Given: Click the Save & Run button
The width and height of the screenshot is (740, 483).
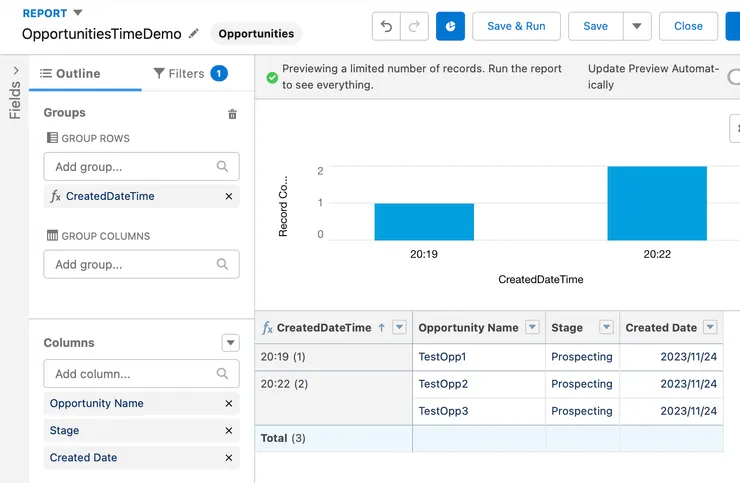Looking at the screenshot, I should 516,27.
